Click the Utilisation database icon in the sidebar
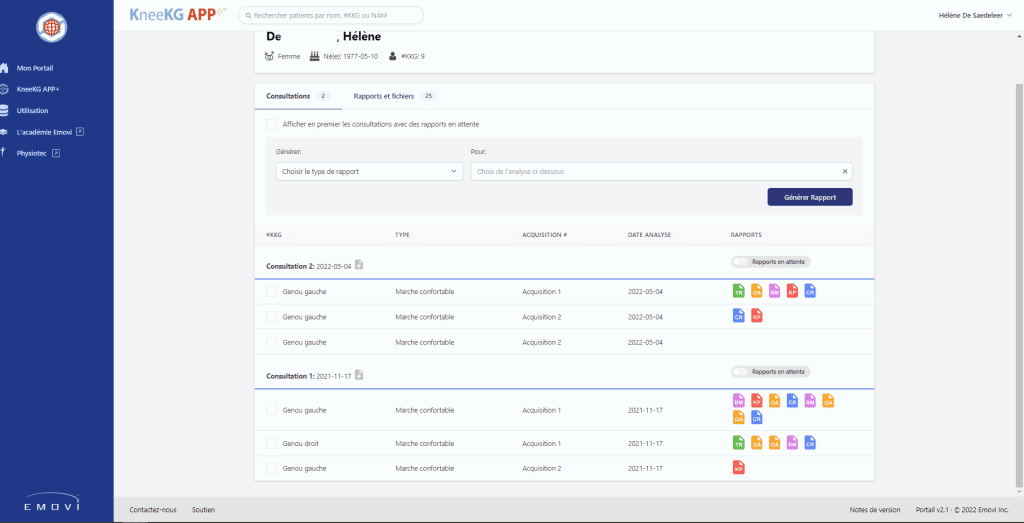The image size is (1024, 523). pyautogui.click(x=5, y=110)
